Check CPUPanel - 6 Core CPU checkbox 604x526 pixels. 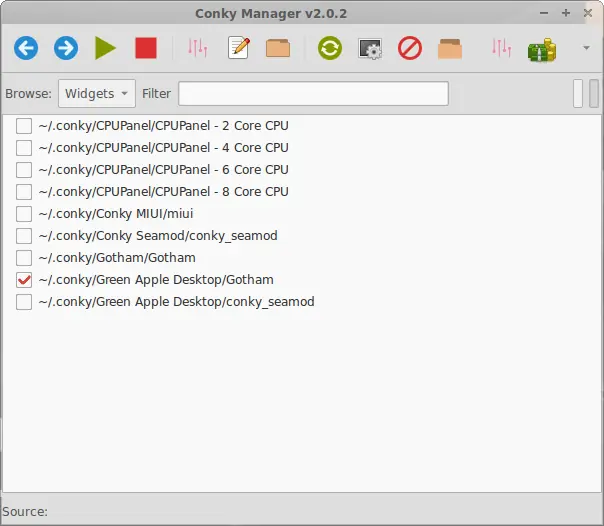[x=24, y=170]
